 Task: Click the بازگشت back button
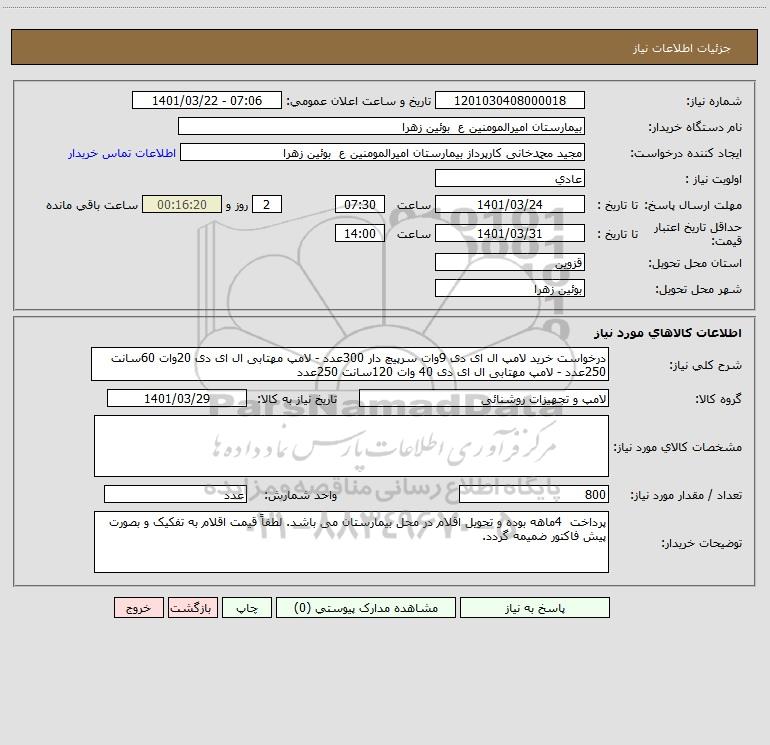tap(192, 608)
